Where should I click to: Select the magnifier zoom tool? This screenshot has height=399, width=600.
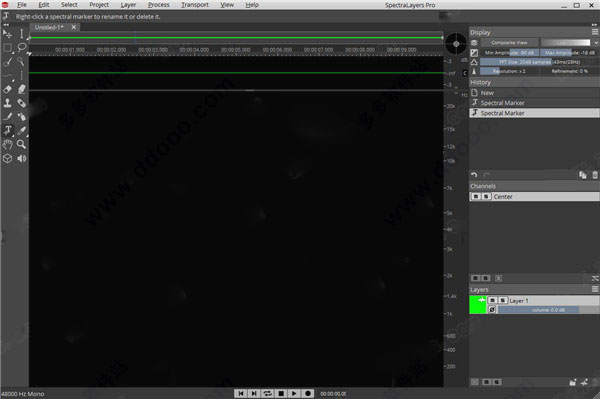click(x=21, y=144)
